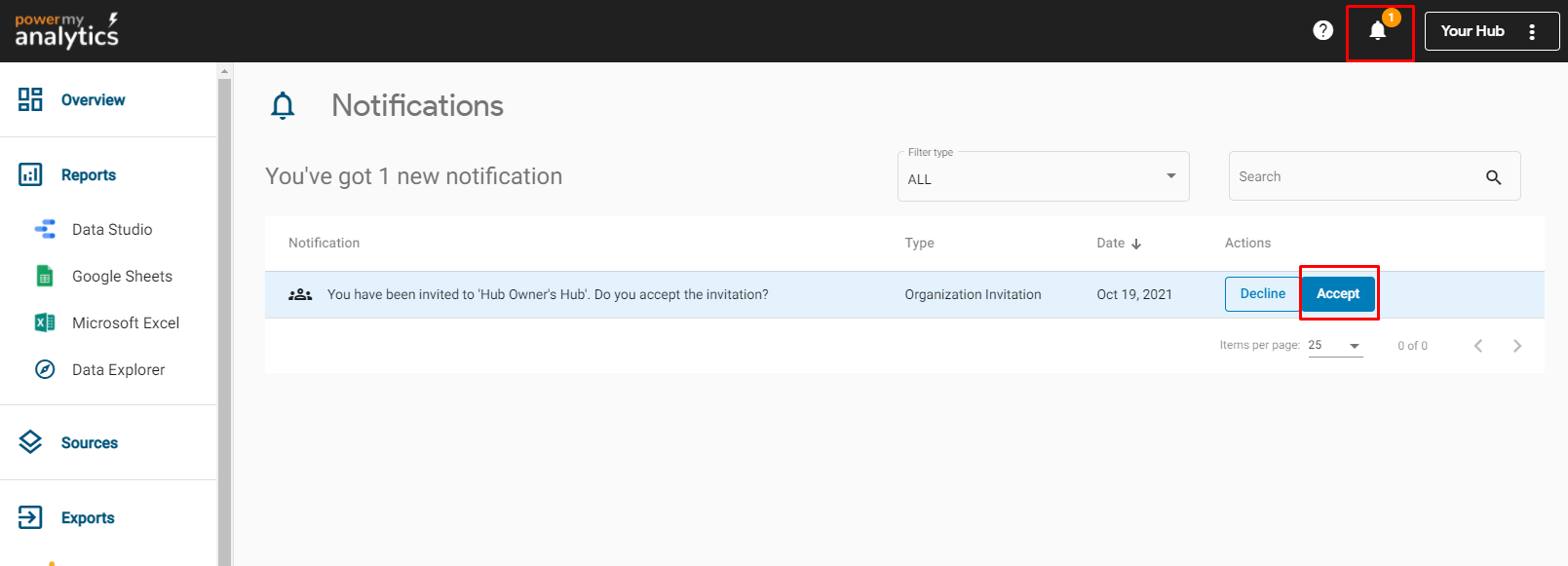Image resolution: width=1568 pixels, height=566 pixels.
Task: Go to Sources in the sidebar
Action: pyautogui.click(x=89, y=443)
